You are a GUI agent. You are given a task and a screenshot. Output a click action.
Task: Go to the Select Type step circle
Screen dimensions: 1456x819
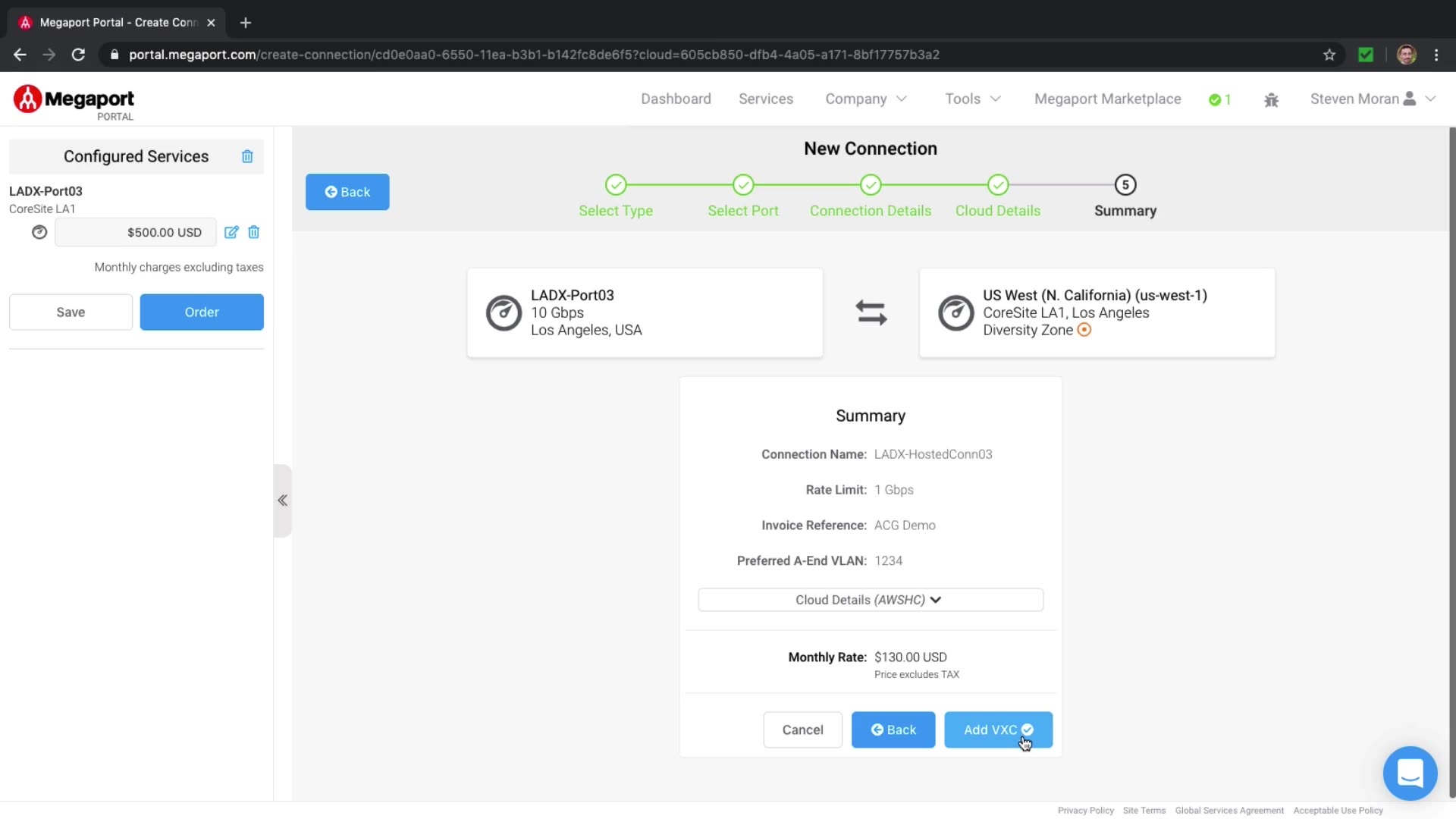click(x=616, y=185)
